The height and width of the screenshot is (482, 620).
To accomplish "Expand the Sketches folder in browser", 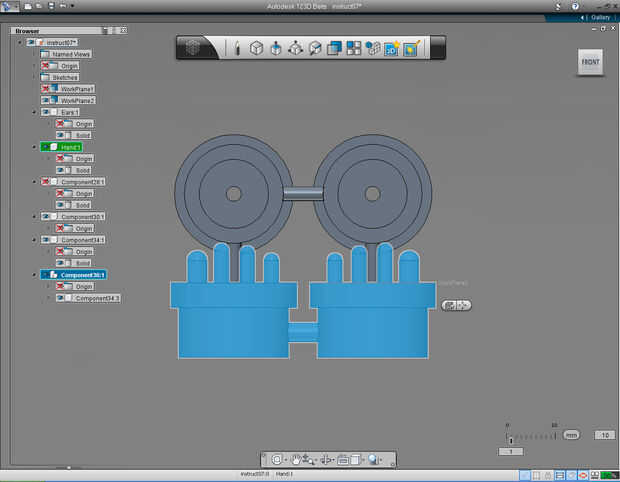I will [34, 77].
